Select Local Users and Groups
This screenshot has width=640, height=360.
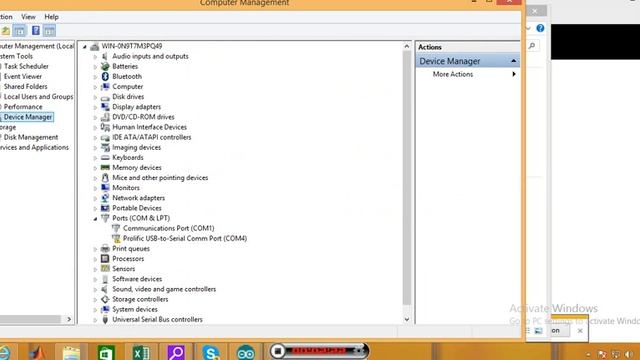pos(38,97)
